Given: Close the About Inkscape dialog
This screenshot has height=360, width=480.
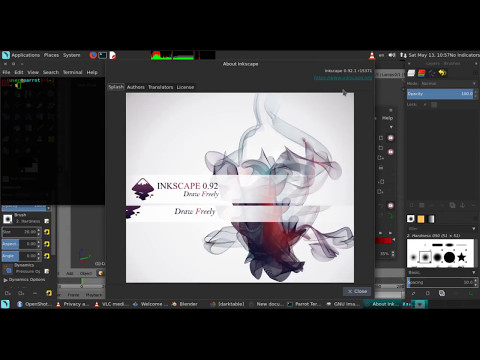Looking at the screenshot, I should (357, 291).
